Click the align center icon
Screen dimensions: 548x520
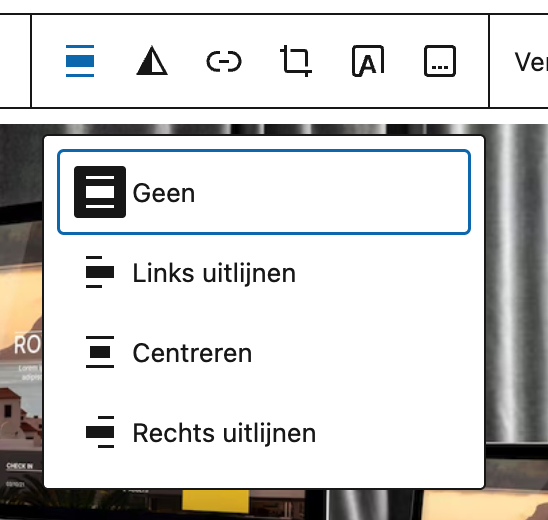point(100,352)
